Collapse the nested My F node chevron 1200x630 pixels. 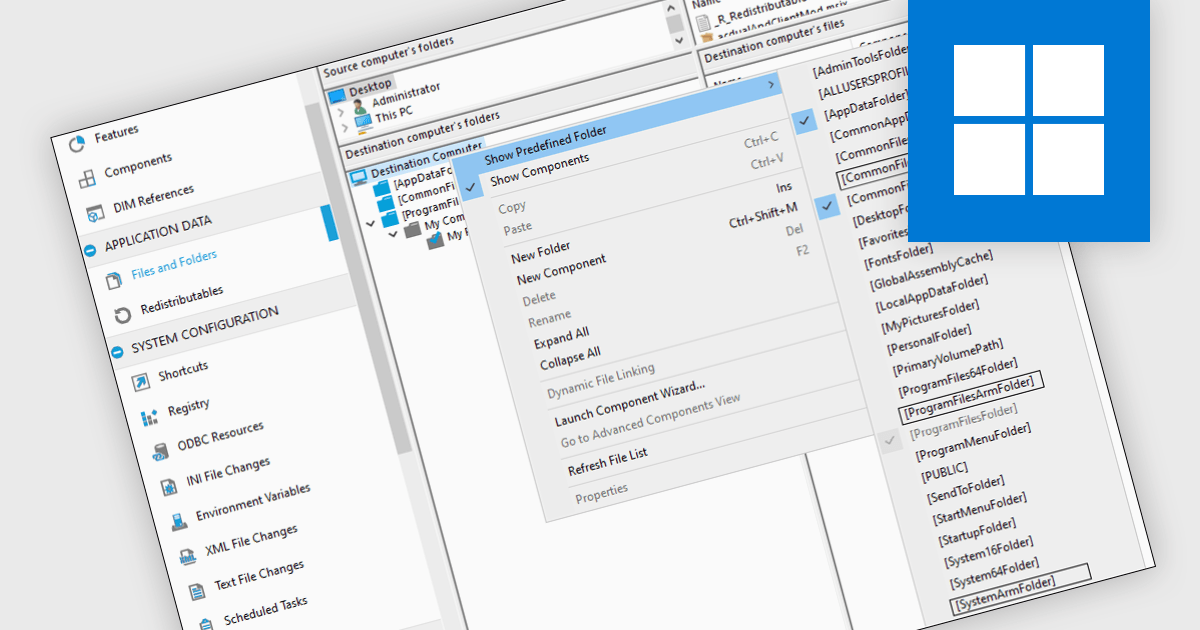tap(393, 234)
